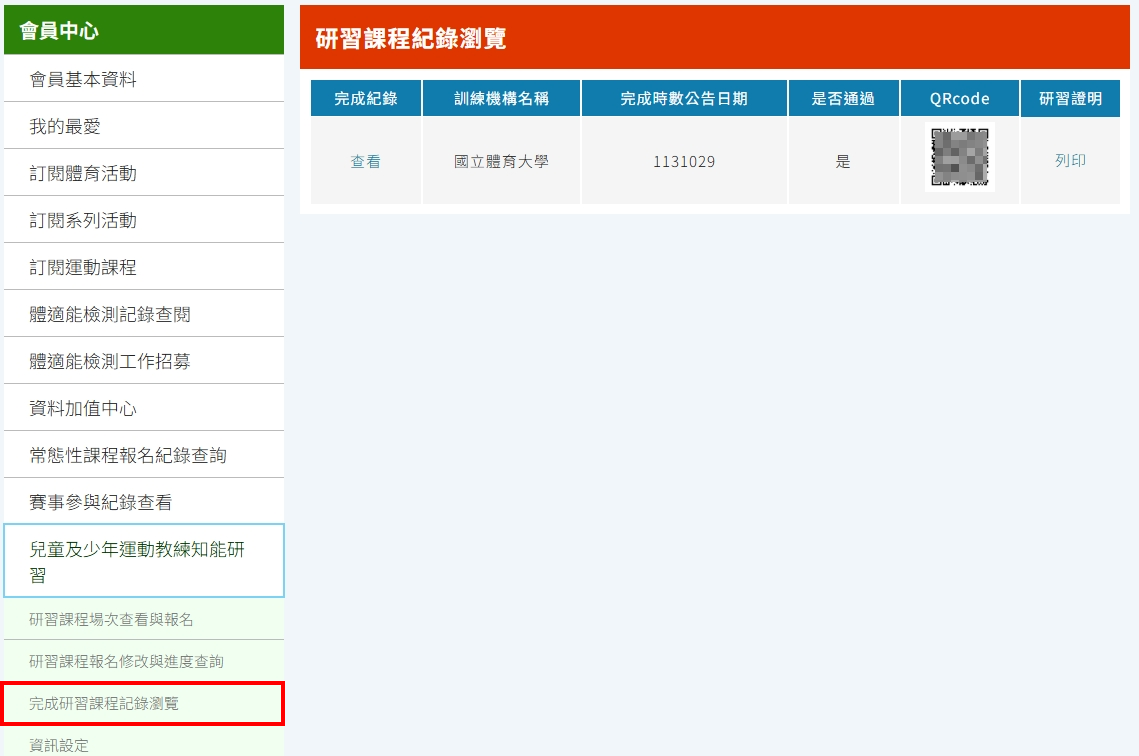Click the QRcode column header
This screenshot has height=756, width=1139.
960,98
